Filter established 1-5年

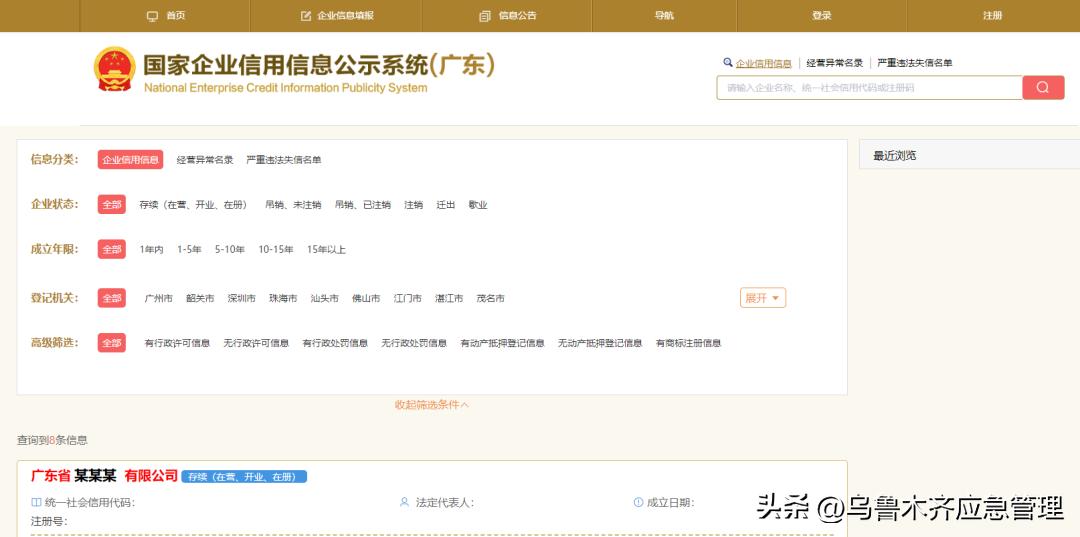(x=189, y=250)
